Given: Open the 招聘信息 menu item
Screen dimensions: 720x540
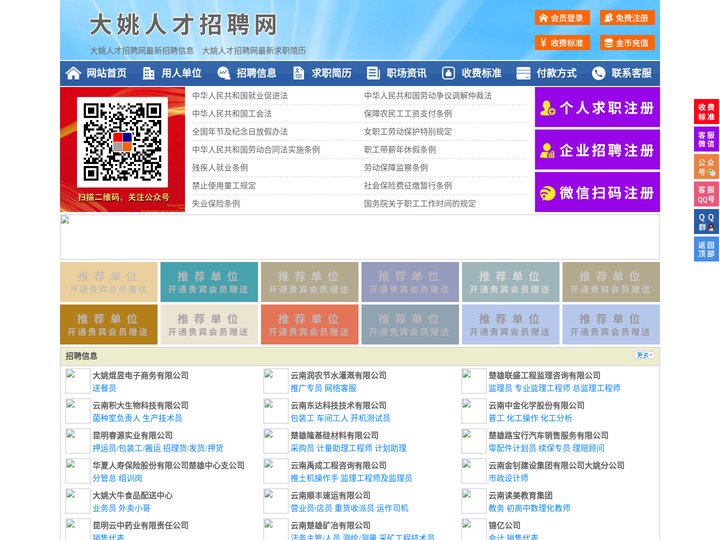Looking at the screenshot, I should 256,73.
